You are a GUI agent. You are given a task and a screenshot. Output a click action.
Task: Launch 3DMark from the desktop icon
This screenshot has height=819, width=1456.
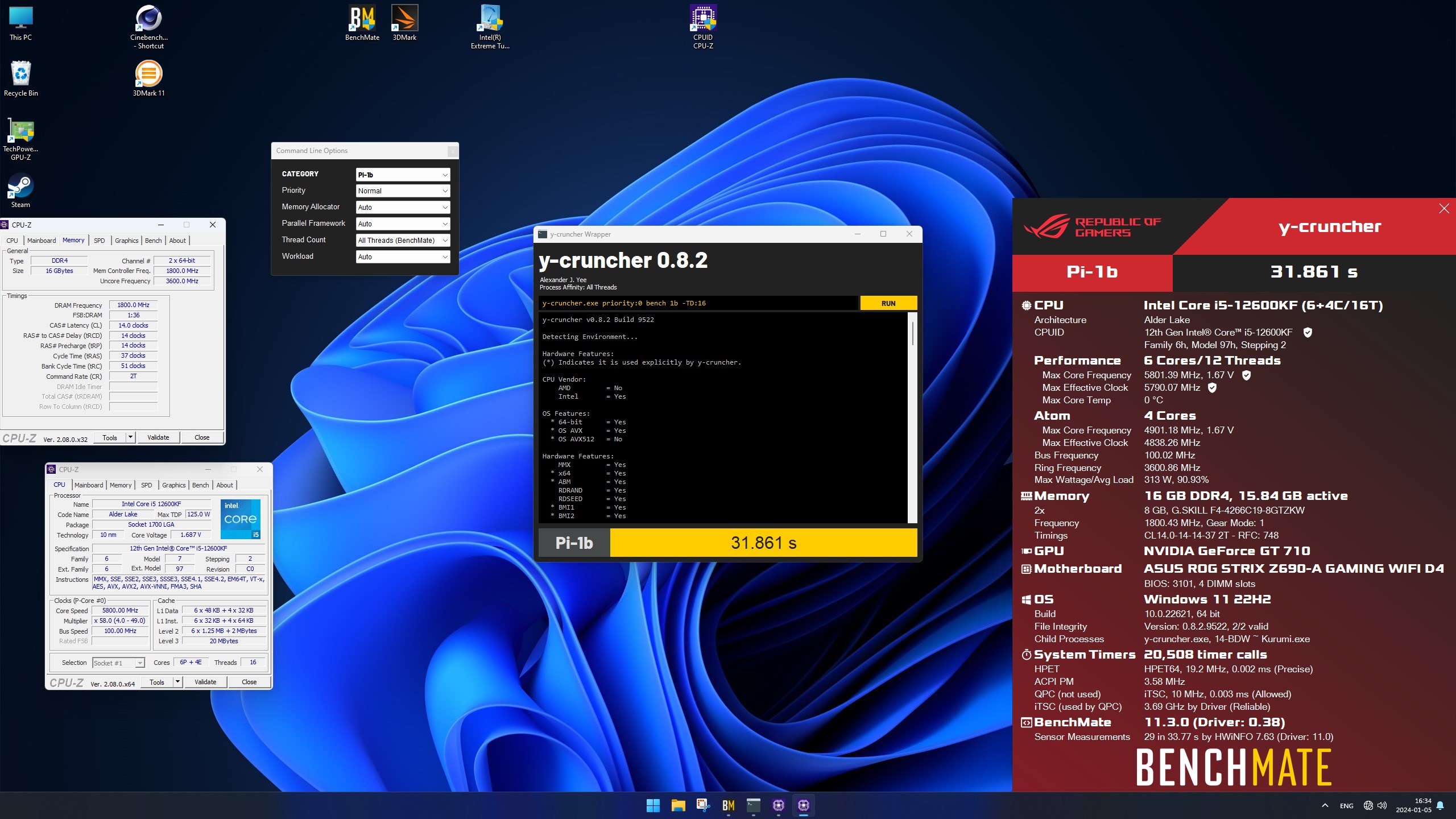pos(405,23)
